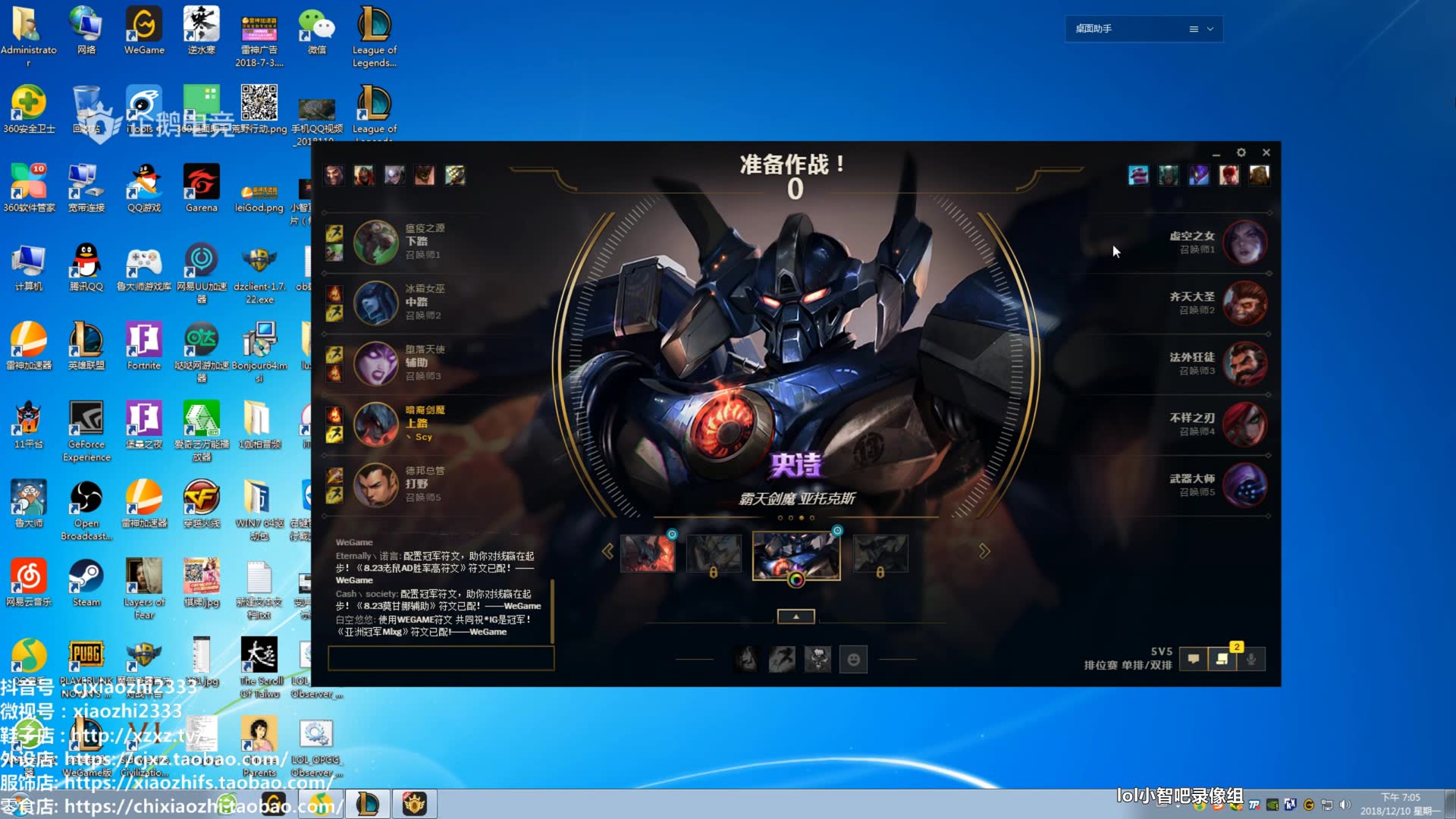Click the taskbar clock showing 7:05
Screen dimensions: 1456x819
pyautogui.click(x=1400, y=804)
